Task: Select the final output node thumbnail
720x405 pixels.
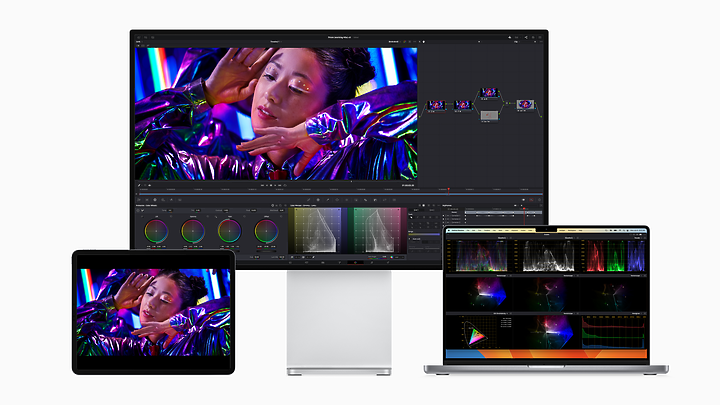Action: coord(525,104)
